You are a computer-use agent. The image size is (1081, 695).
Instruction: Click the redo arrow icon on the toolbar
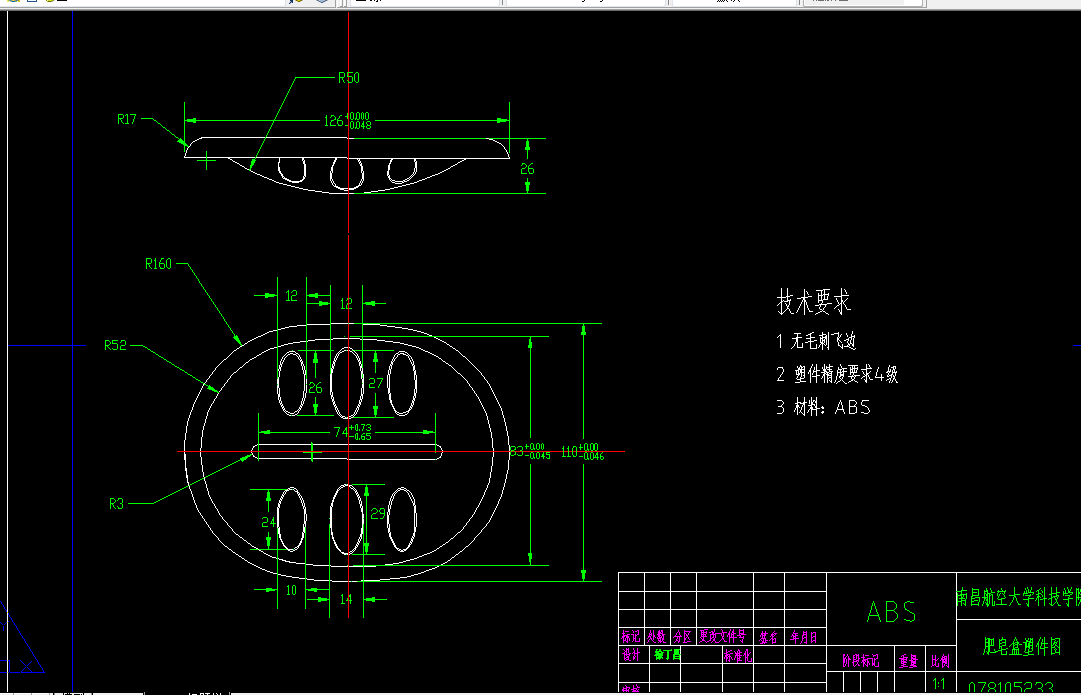(x=290, y=3)
